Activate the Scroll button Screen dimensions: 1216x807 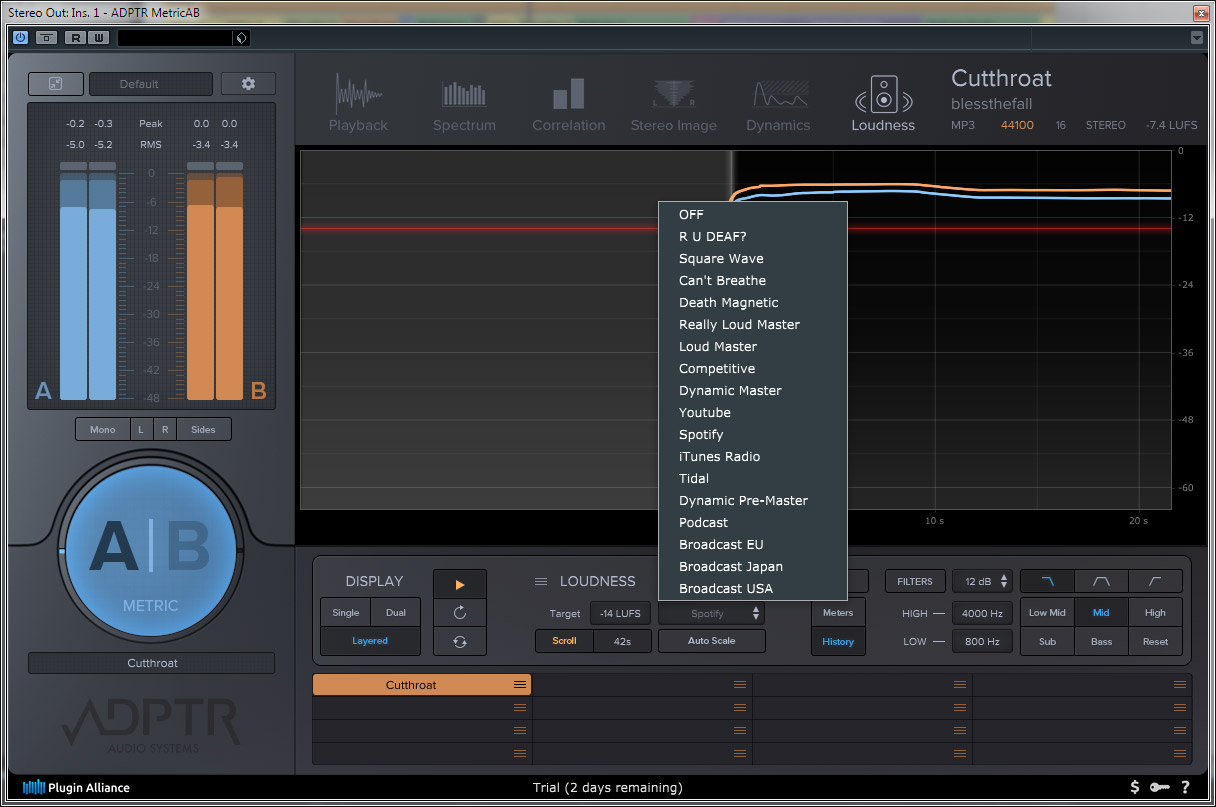564,641
